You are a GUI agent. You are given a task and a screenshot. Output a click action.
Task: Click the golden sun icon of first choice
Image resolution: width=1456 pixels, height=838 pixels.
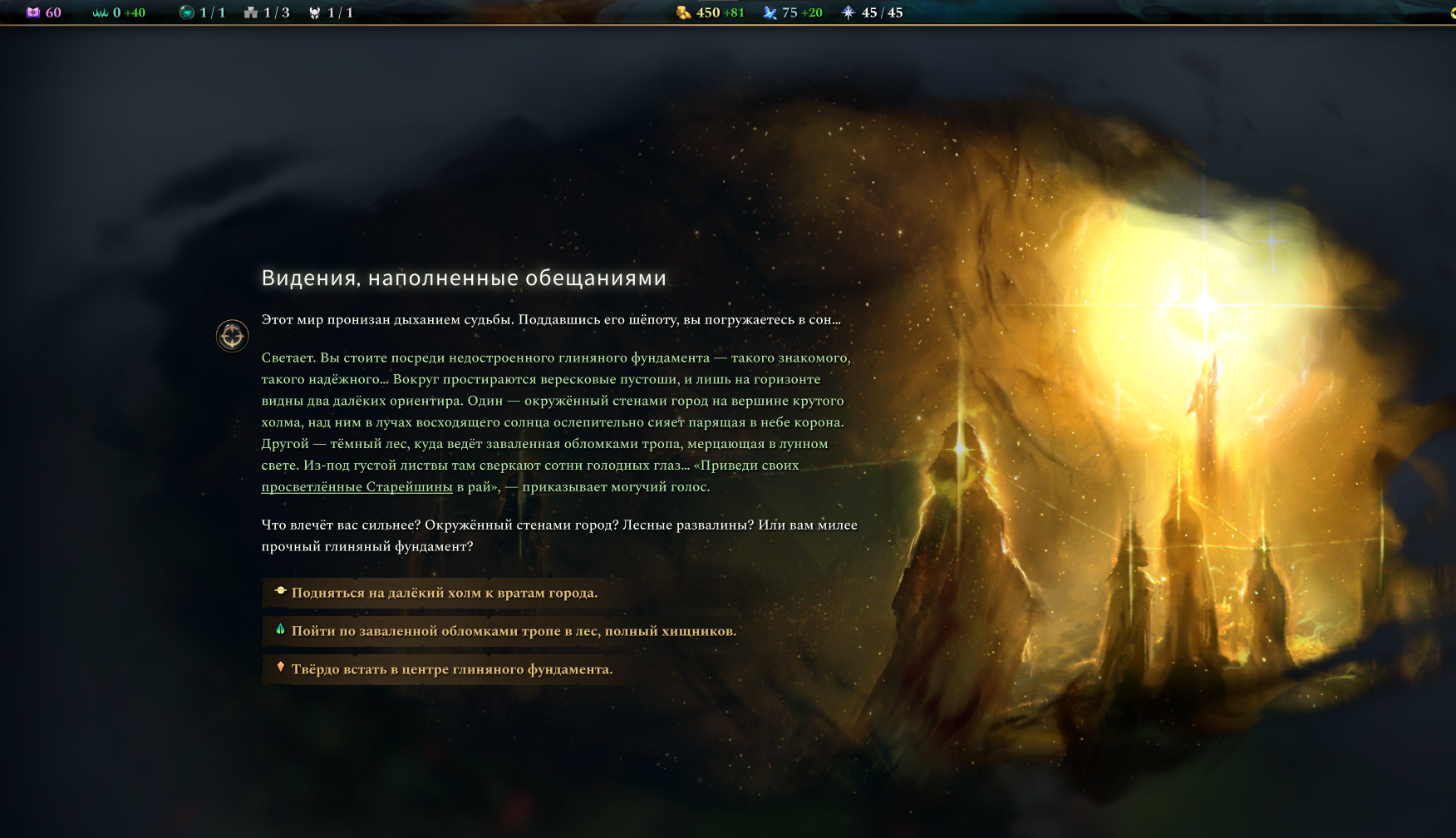click(x=281, y=591)
